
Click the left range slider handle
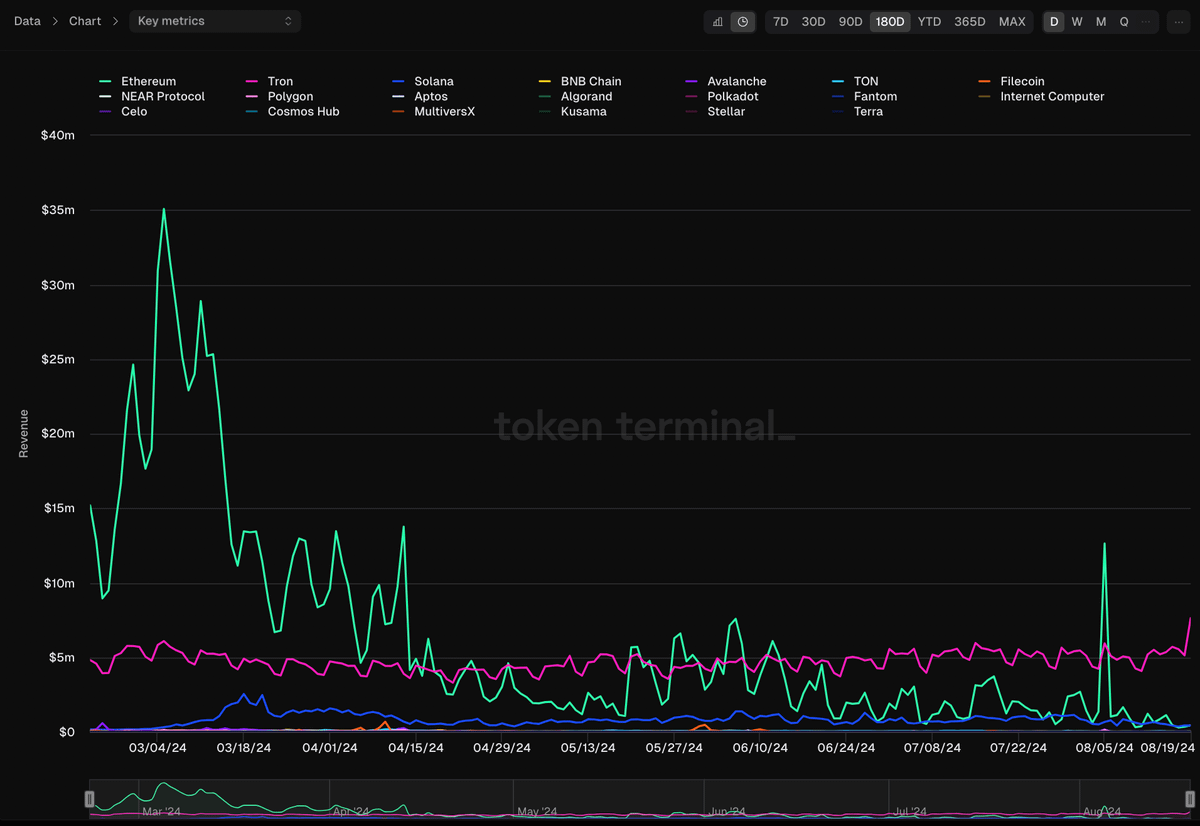tap(90, 799)
